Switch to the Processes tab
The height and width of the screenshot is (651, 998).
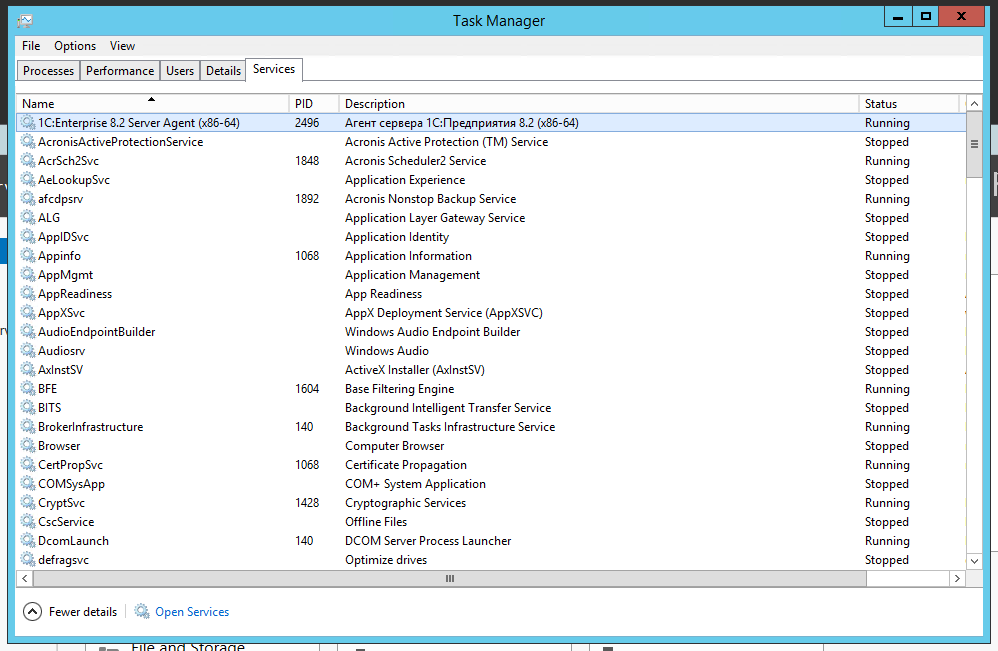pos(48,71)
